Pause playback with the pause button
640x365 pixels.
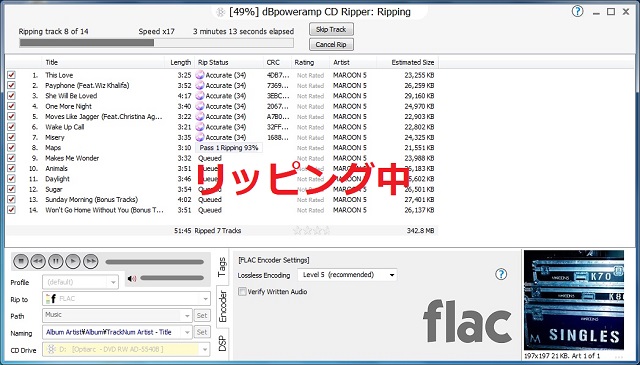point(56,261)
